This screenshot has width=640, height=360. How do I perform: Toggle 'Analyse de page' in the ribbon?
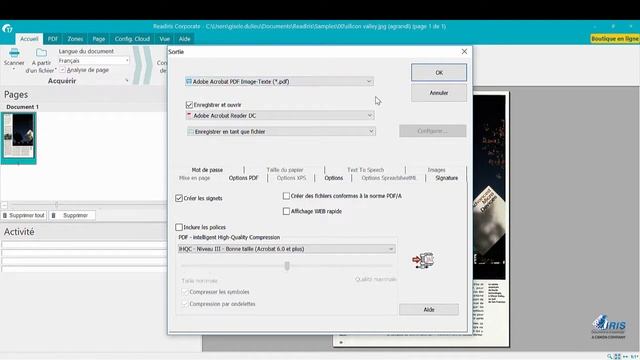click(x=62, y=70)
